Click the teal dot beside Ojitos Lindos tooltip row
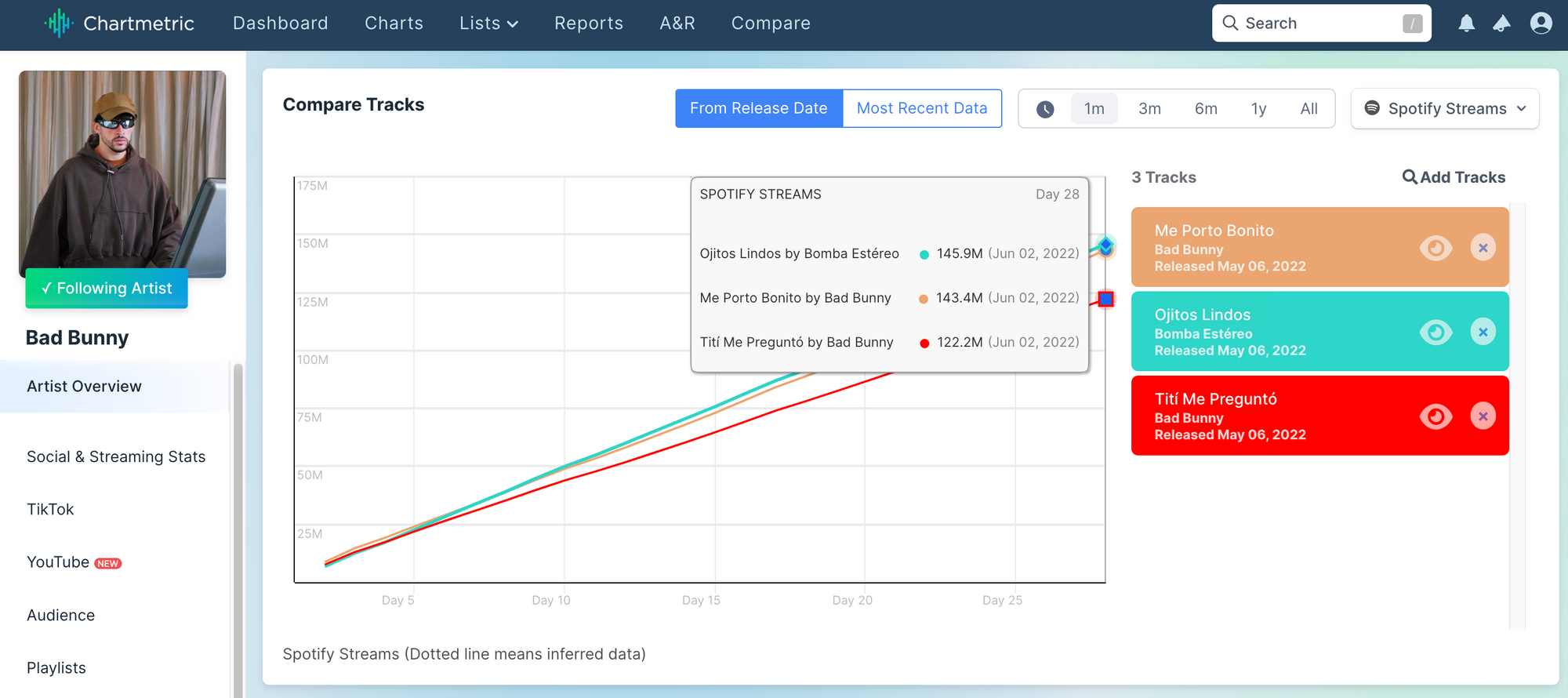 point(924,254)
